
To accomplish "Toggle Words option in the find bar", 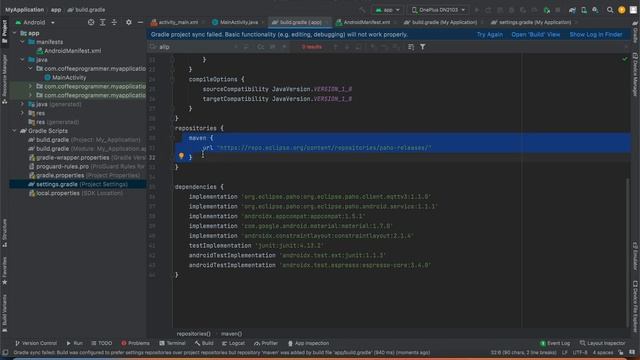I will point(272,47).
